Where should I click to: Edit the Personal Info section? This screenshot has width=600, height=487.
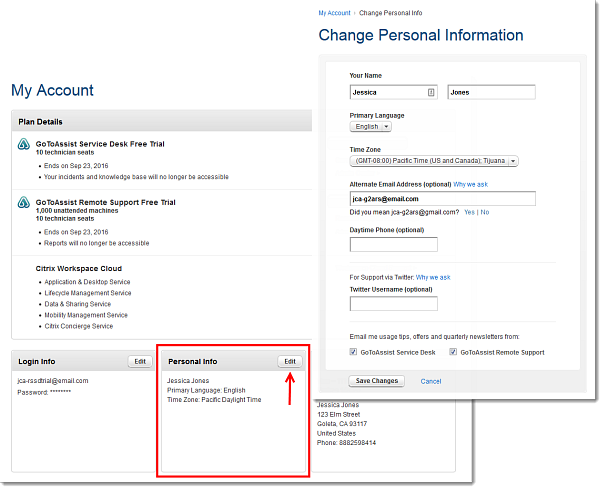tap(290, 361)
